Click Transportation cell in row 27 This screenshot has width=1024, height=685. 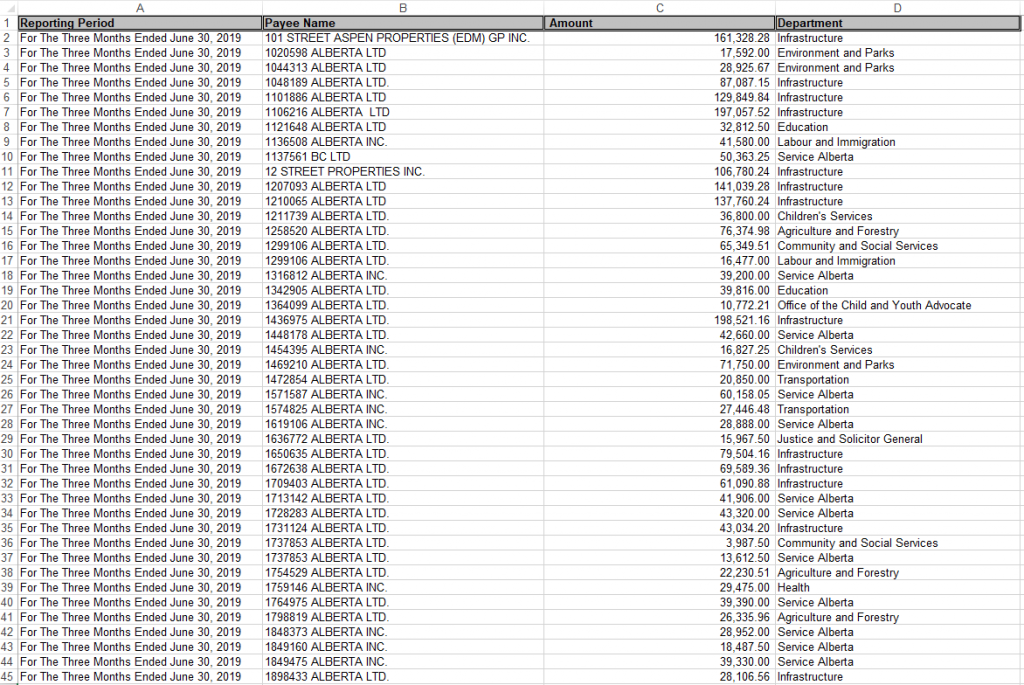(x=897, y=409)
